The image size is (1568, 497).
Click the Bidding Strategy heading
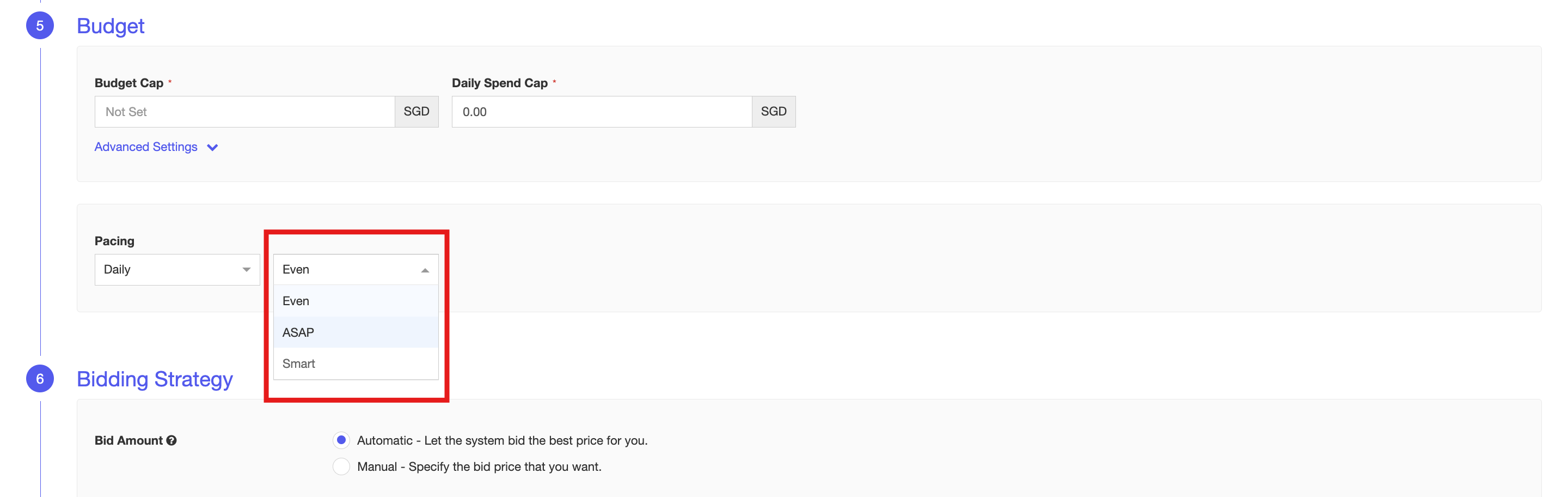click(155, 378)
